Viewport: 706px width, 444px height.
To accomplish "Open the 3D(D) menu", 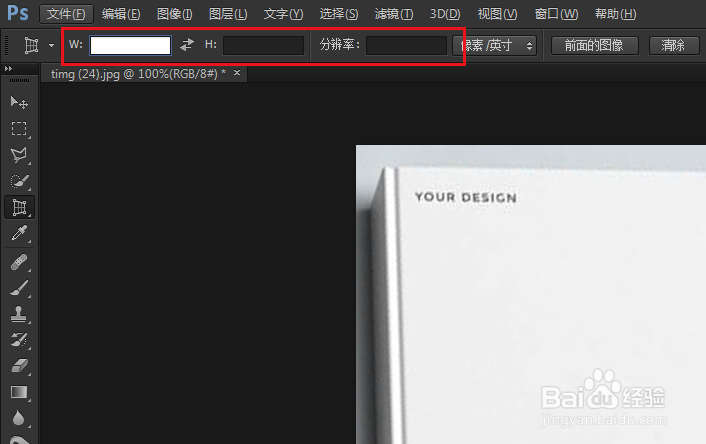I will coord(445,14).
